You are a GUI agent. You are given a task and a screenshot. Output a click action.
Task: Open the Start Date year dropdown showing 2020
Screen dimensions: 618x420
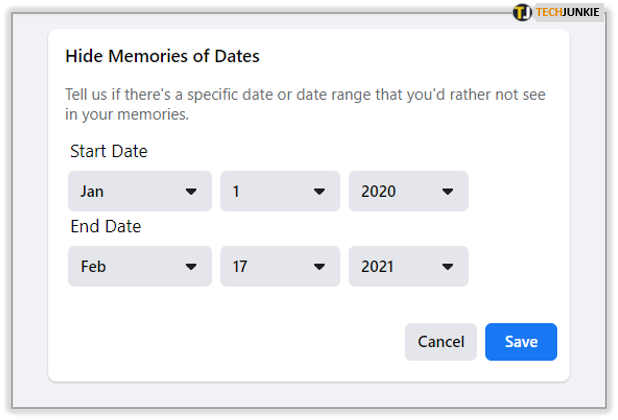[408, 191]
